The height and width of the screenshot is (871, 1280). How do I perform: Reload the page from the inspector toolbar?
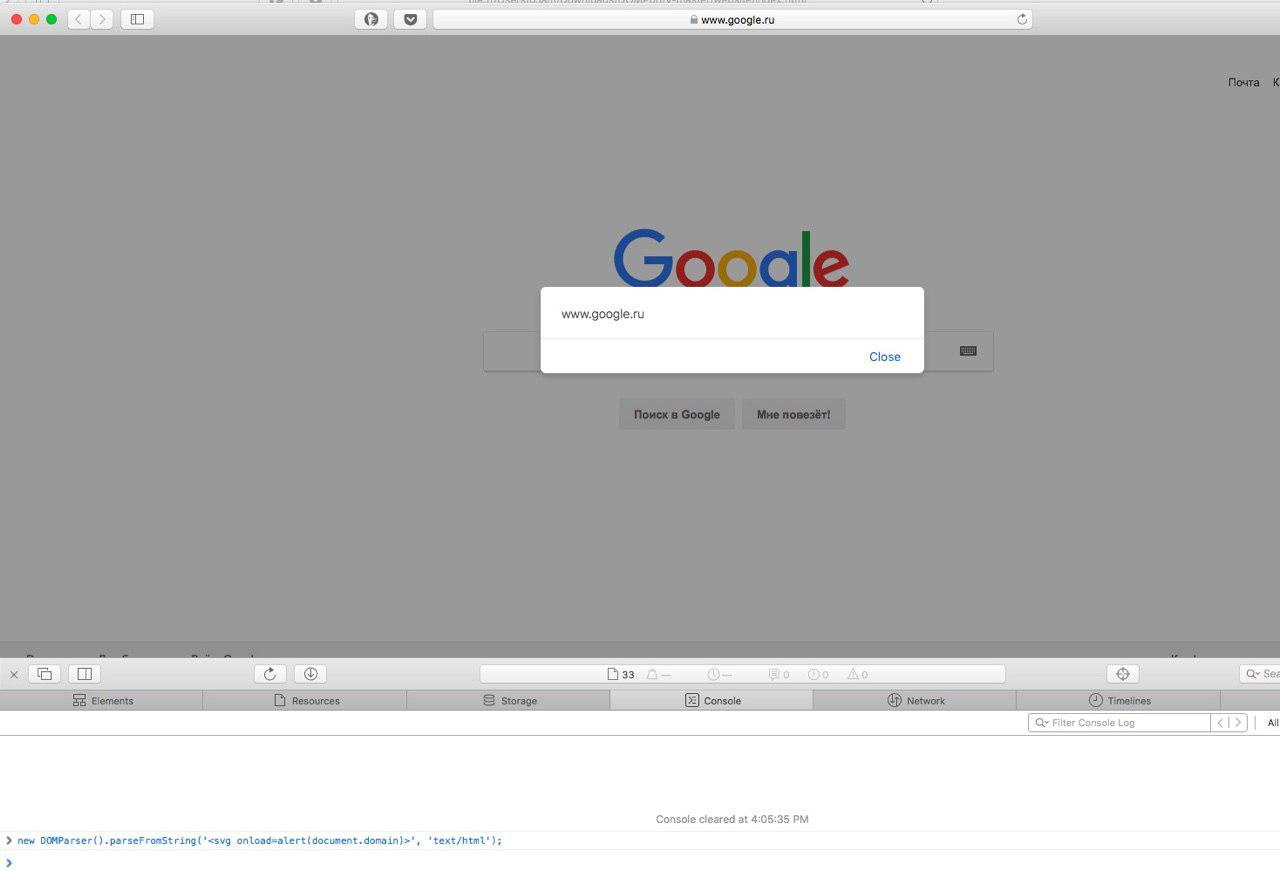click(x=270, y=674)
